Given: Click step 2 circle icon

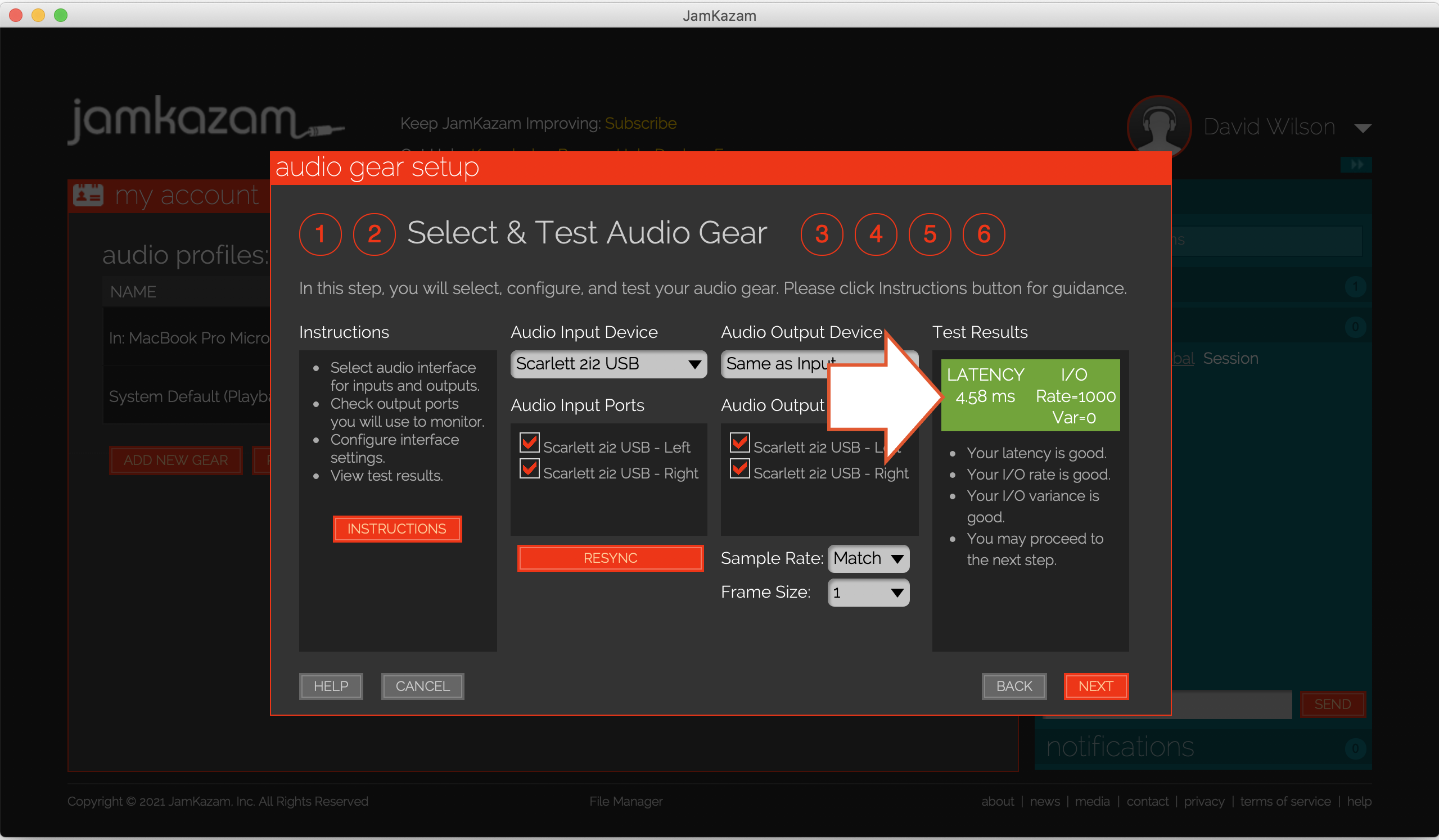Looking at the screenshot, I should [374, 234].
